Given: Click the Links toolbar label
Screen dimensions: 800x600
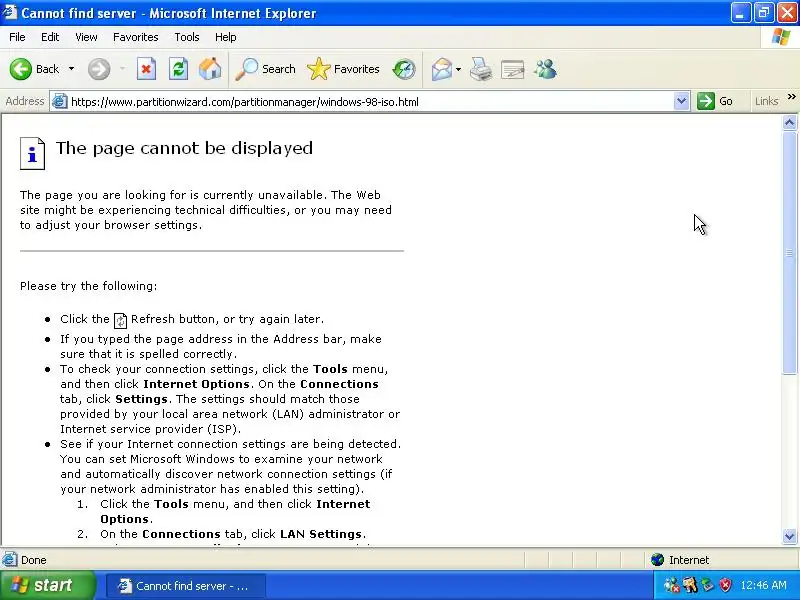Looking at the screenshot, I should [x=766, y=101].
